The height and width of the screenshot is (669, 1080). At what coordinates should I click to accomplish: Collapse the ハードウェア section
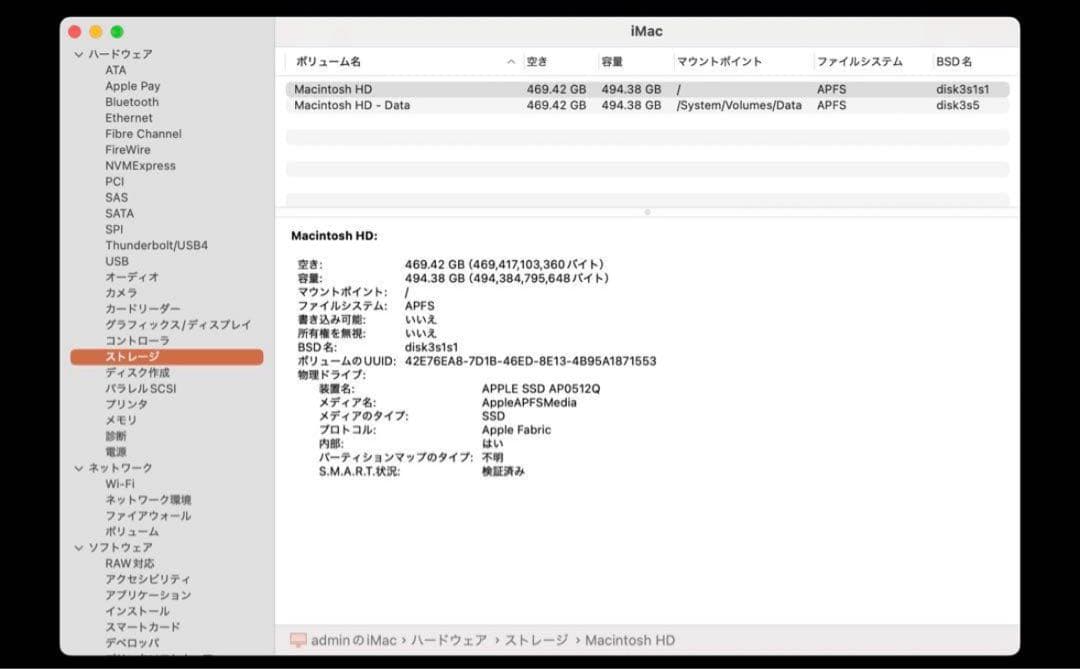pyautogui.click(x=78, y=54)
